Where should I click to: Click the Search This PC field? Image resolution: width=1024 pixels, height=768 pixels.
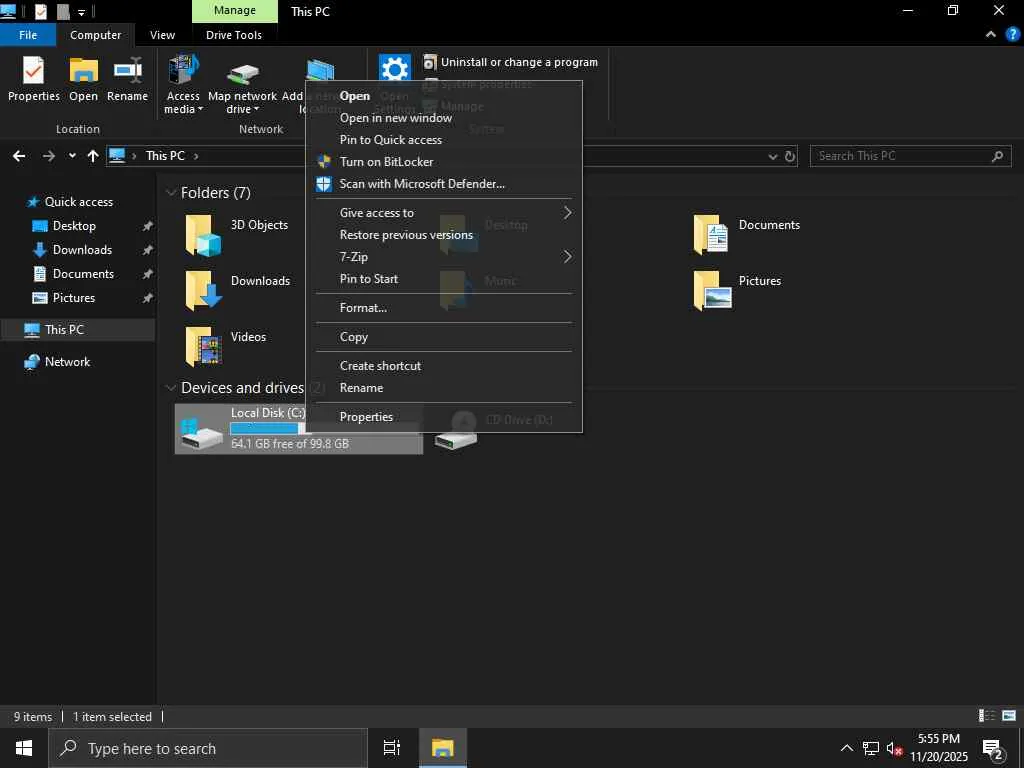[x=910, y=156]
